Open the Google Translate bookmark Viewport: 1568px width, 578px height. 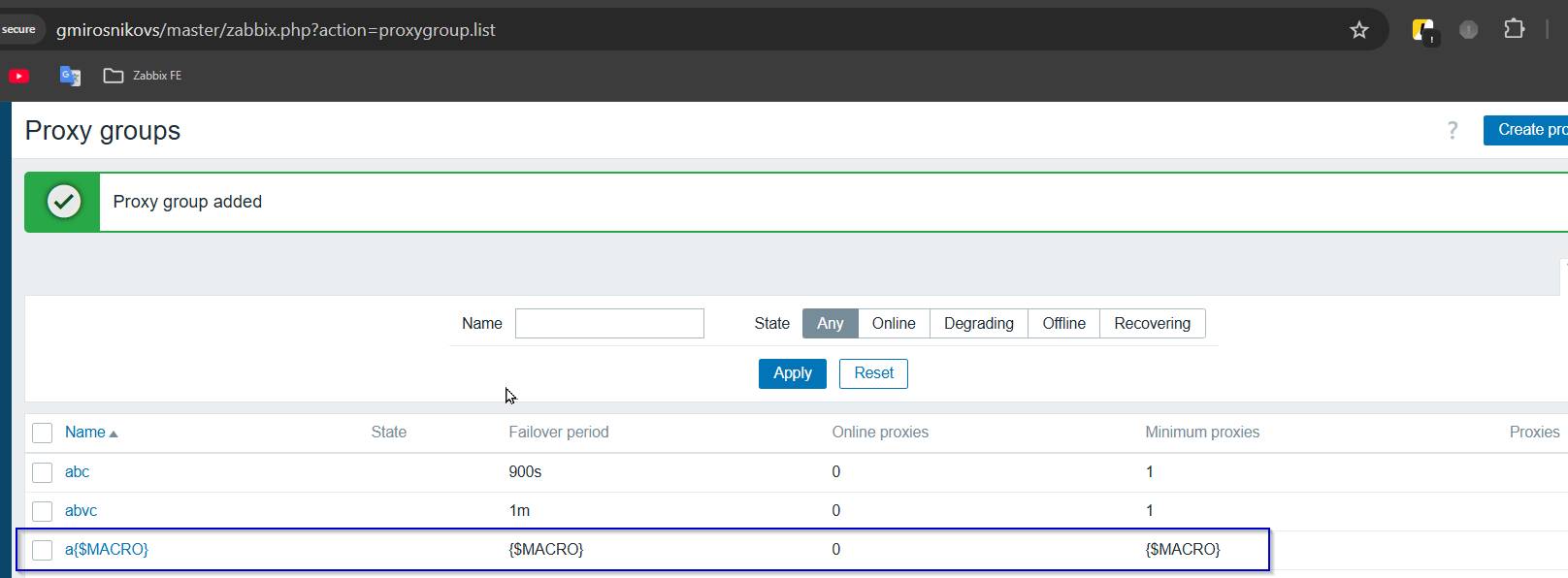pyautogui.click(x=70, y=76)
